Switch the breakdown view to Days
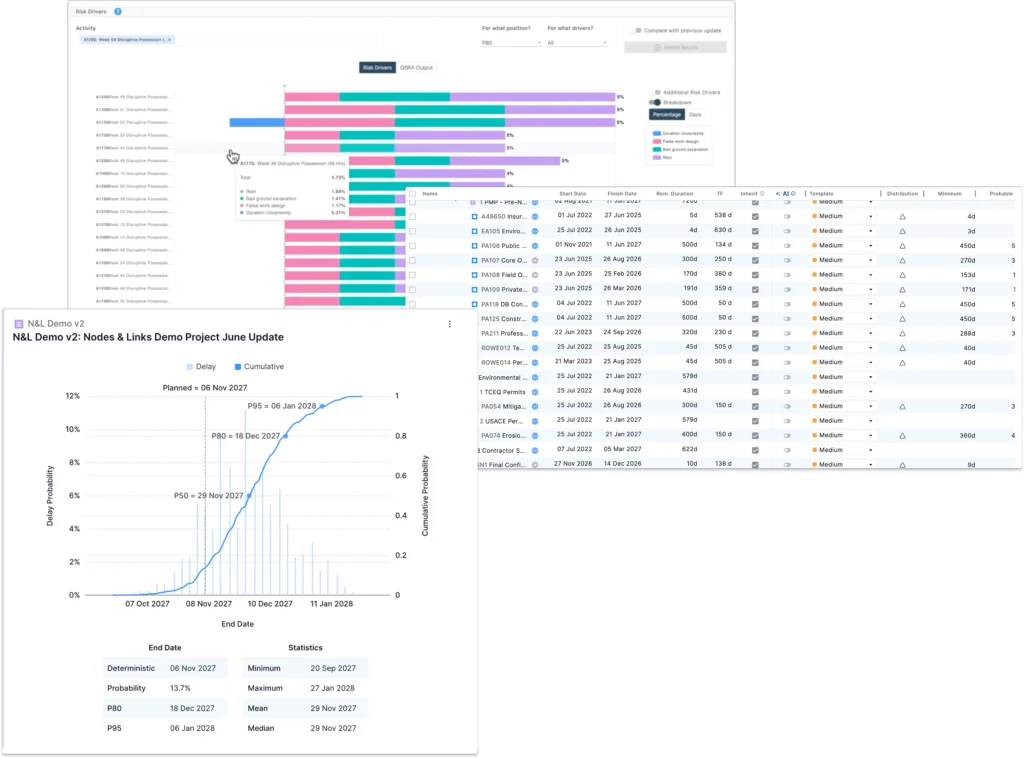This screenshot has width=1024, height=758. click(x=695, y=115)
